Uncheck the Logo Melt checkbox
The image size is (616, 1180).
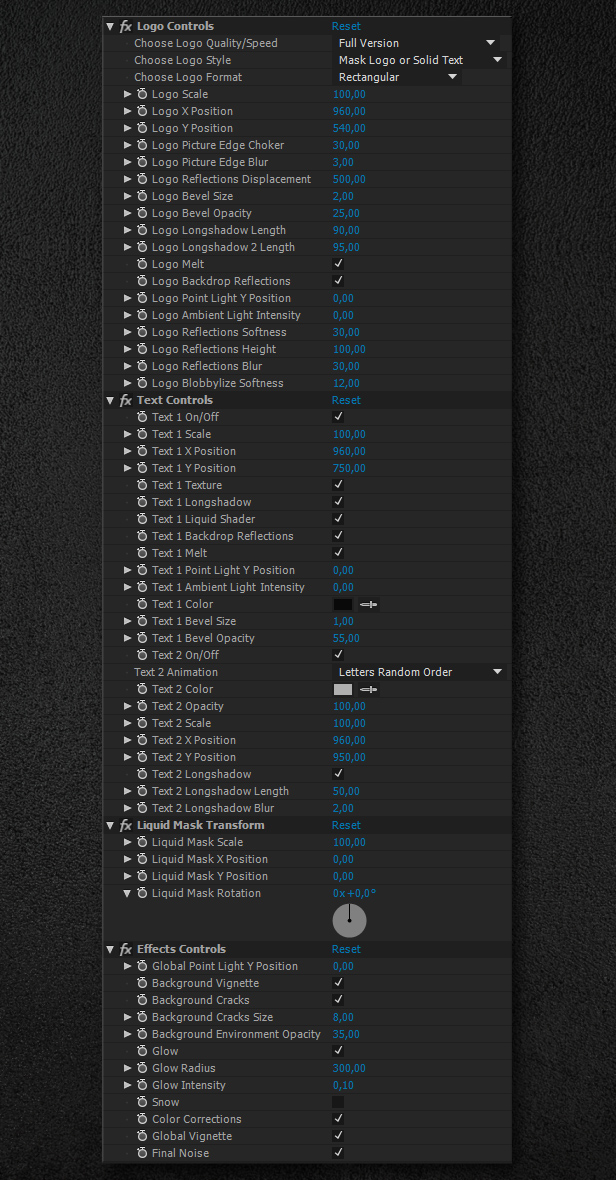[x=338, y=264]
